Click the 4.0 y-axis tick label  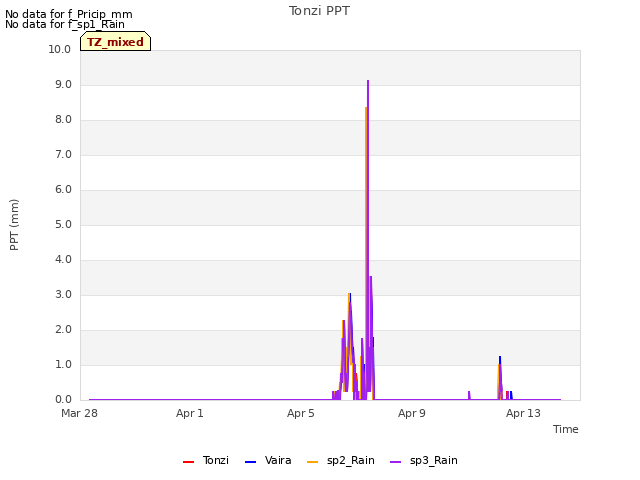pyautogui.click(x=63, y=260)
